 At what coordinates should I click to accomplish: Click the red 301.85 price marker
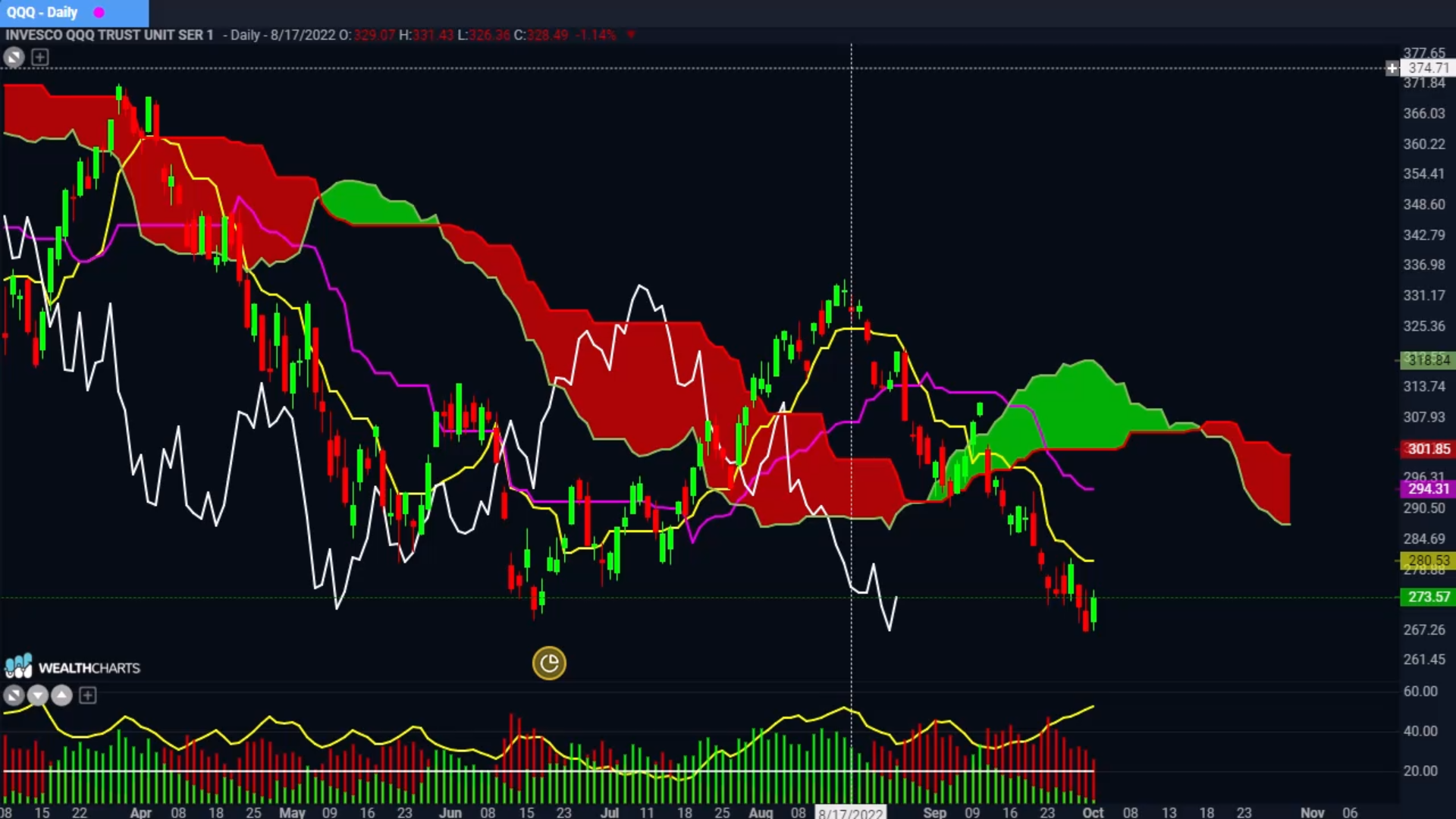tap(1427, 449)
